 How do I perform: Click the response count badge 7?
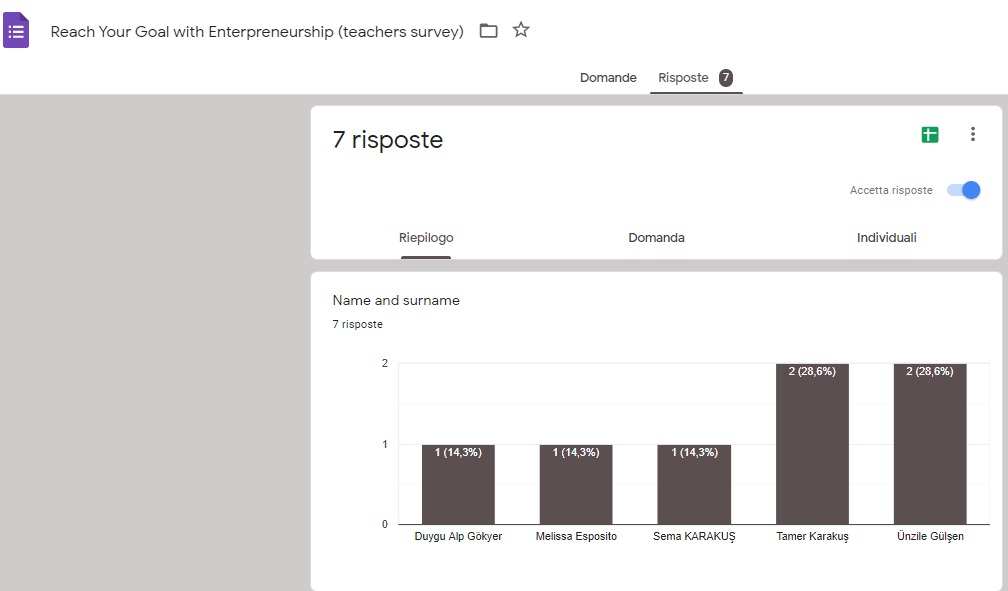tap(726, 78)
